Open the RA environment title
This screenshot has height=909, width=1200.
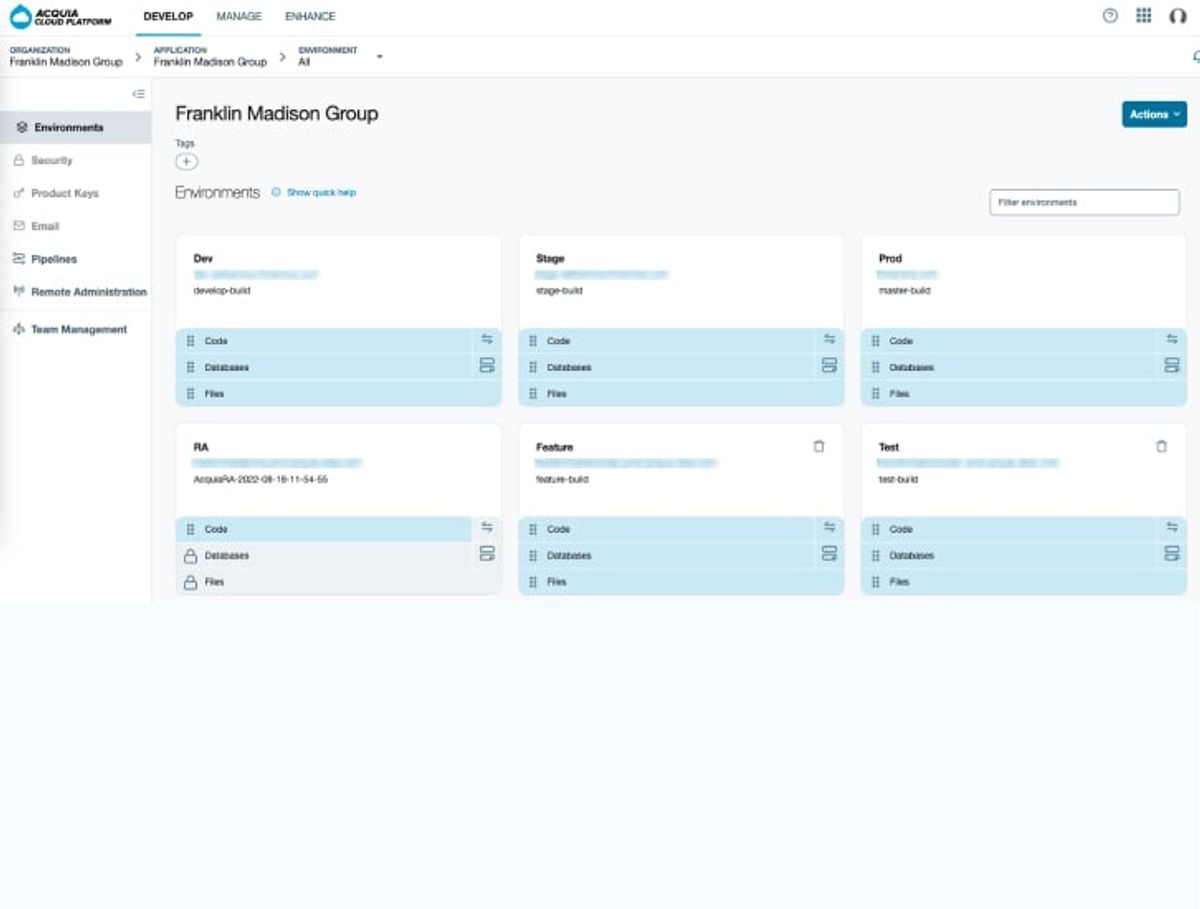(x=200, y=447)
